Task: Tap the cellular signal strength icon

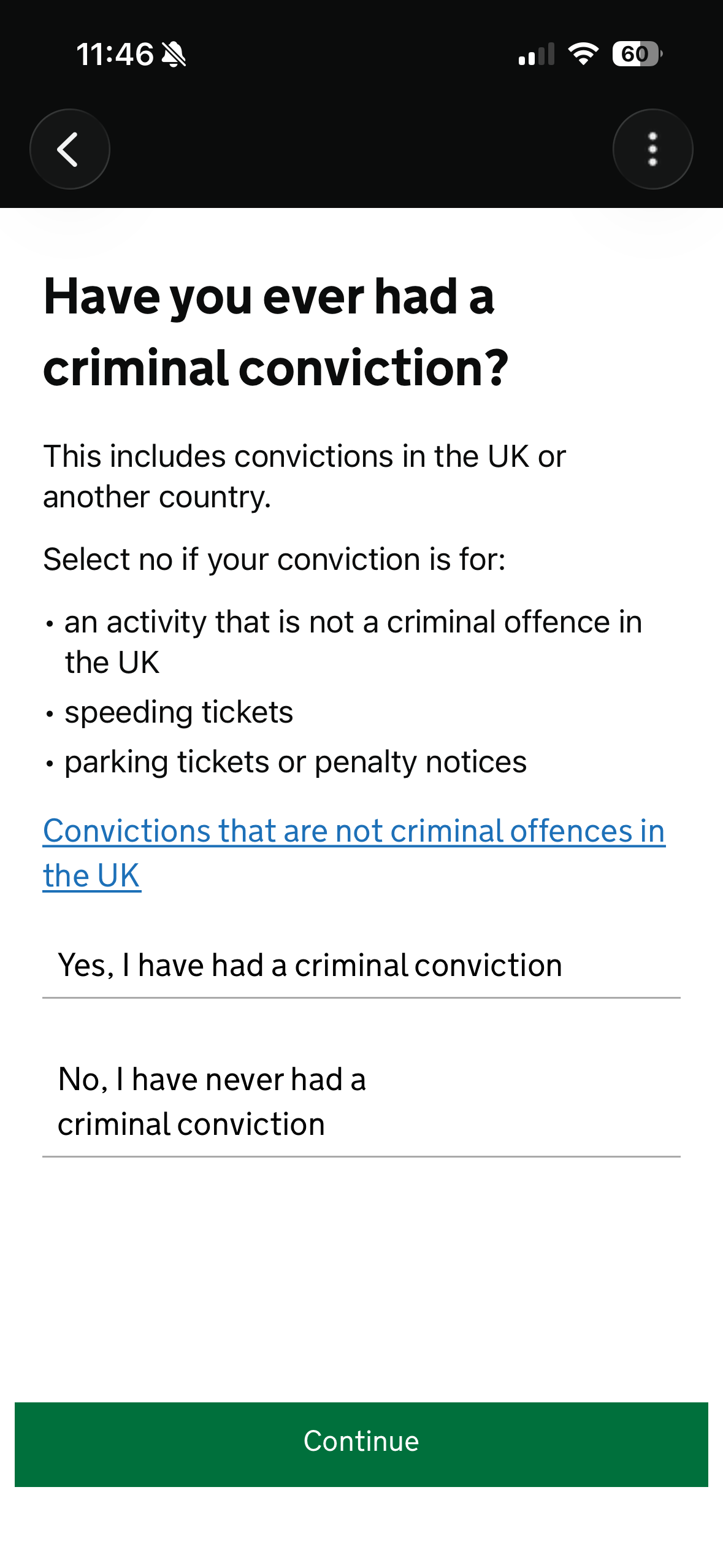Action: coord(536,55)
